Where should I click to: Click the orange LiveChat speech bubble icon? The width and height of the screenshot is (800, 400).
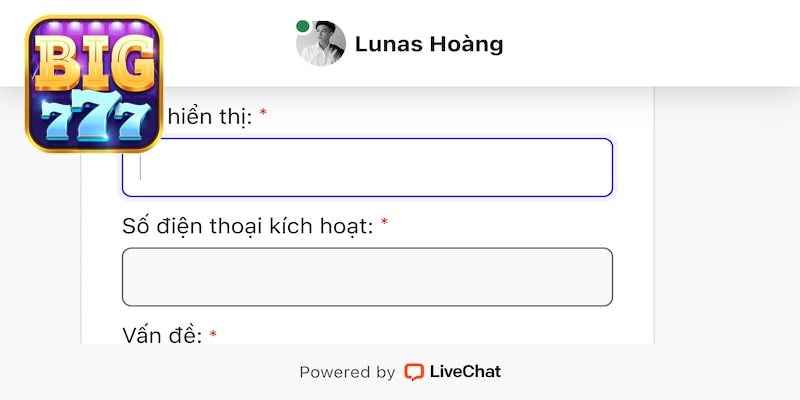[x=414, y=372]
